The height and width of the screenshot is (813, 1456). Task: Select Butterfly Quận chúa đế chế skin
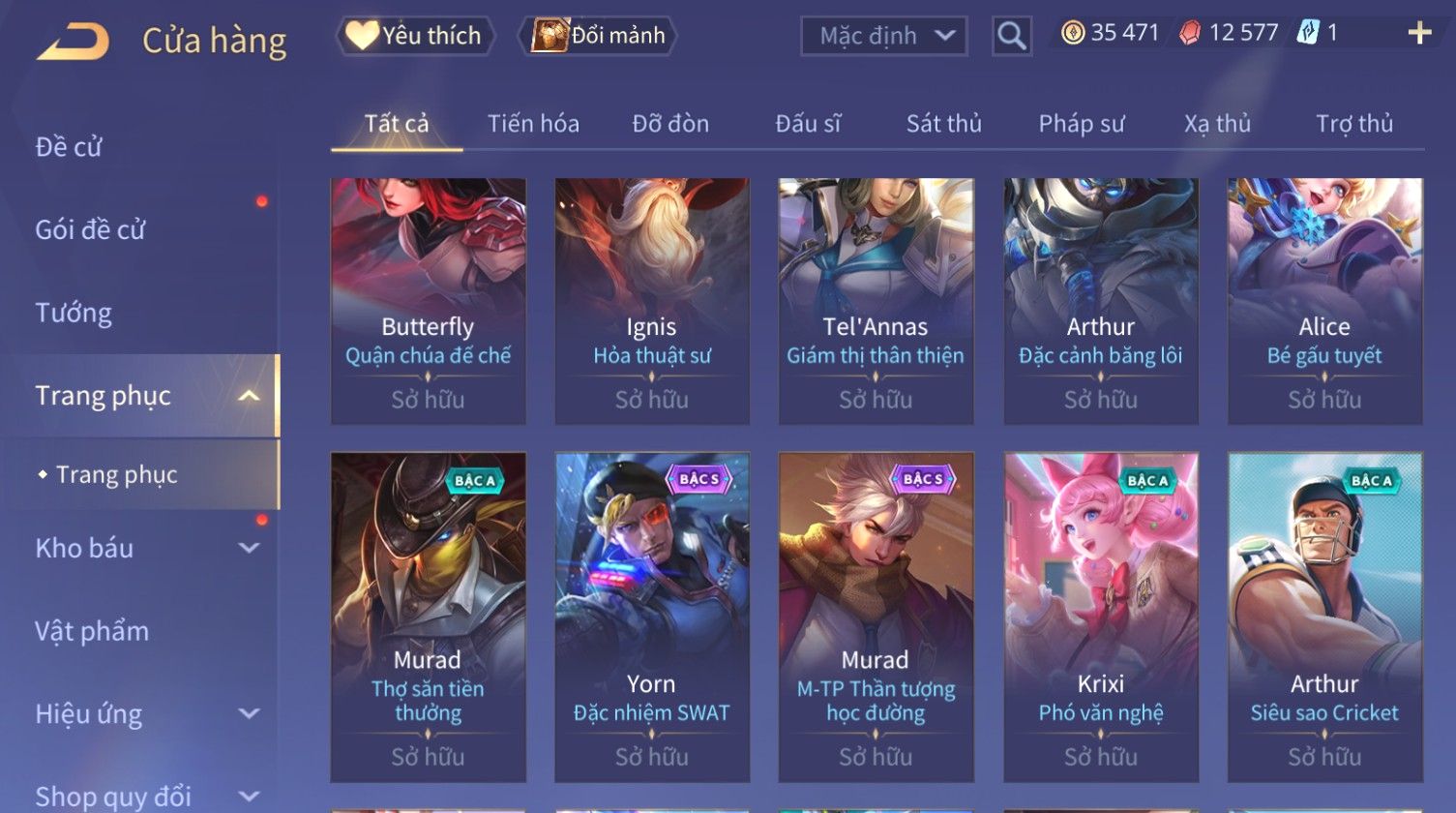pos(429,301)
